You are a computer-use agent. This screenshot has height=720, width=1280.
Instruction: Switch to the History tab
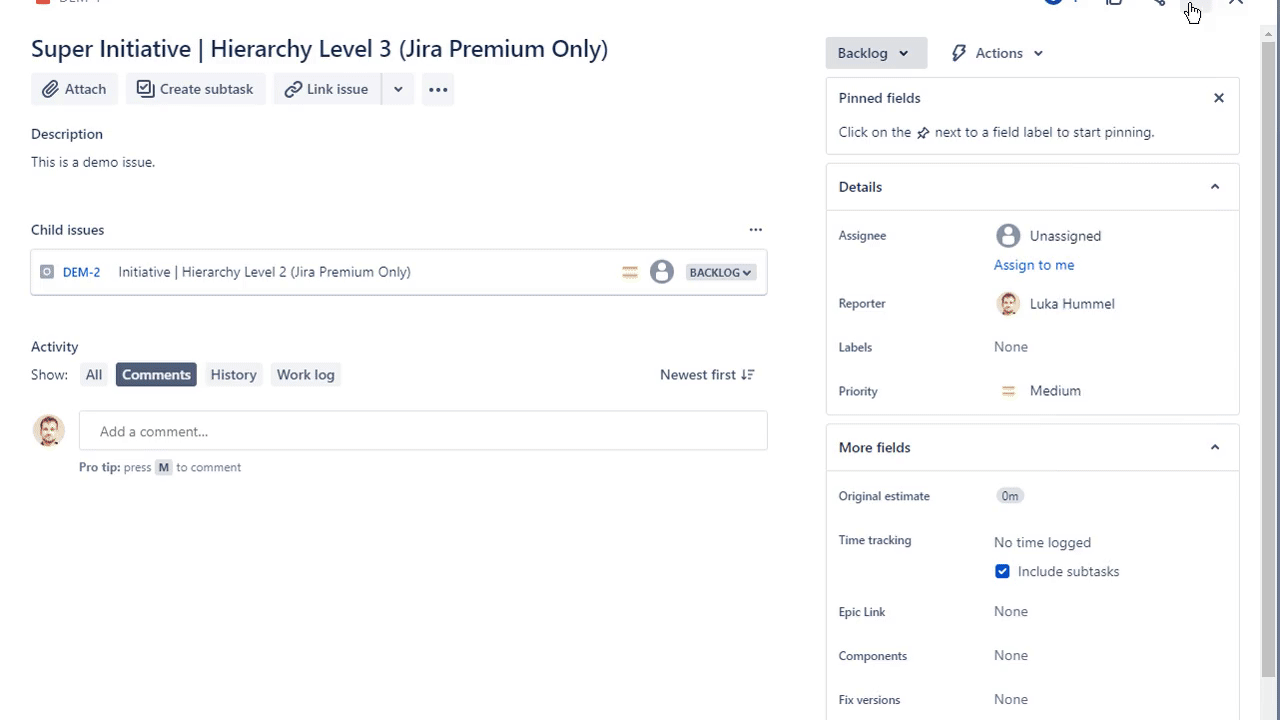tap(233, 374)
